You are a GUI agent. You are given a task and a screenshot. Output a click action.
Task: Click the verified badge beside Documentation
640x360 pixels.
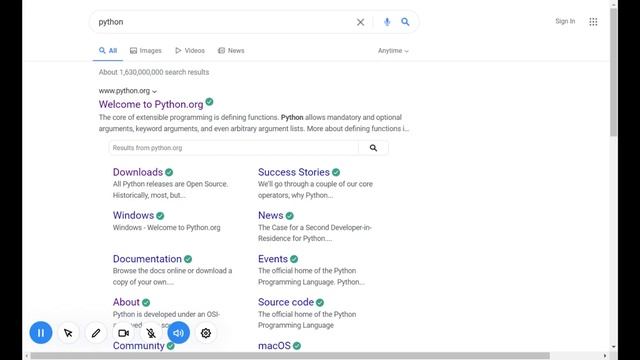(188, 259)
